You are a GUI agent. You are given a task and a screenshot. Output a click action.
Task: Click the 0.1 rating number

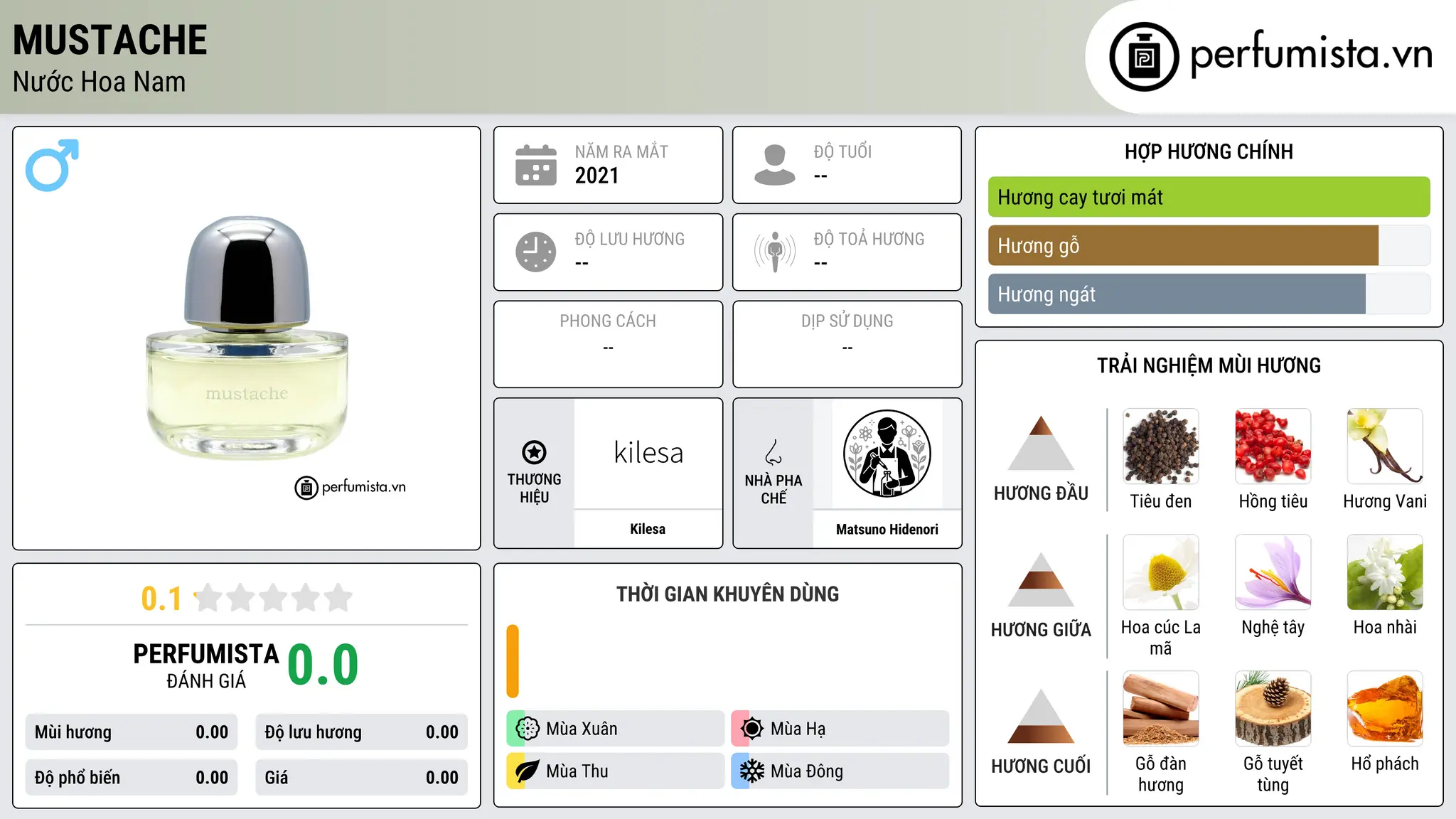[x=161, y=599]
